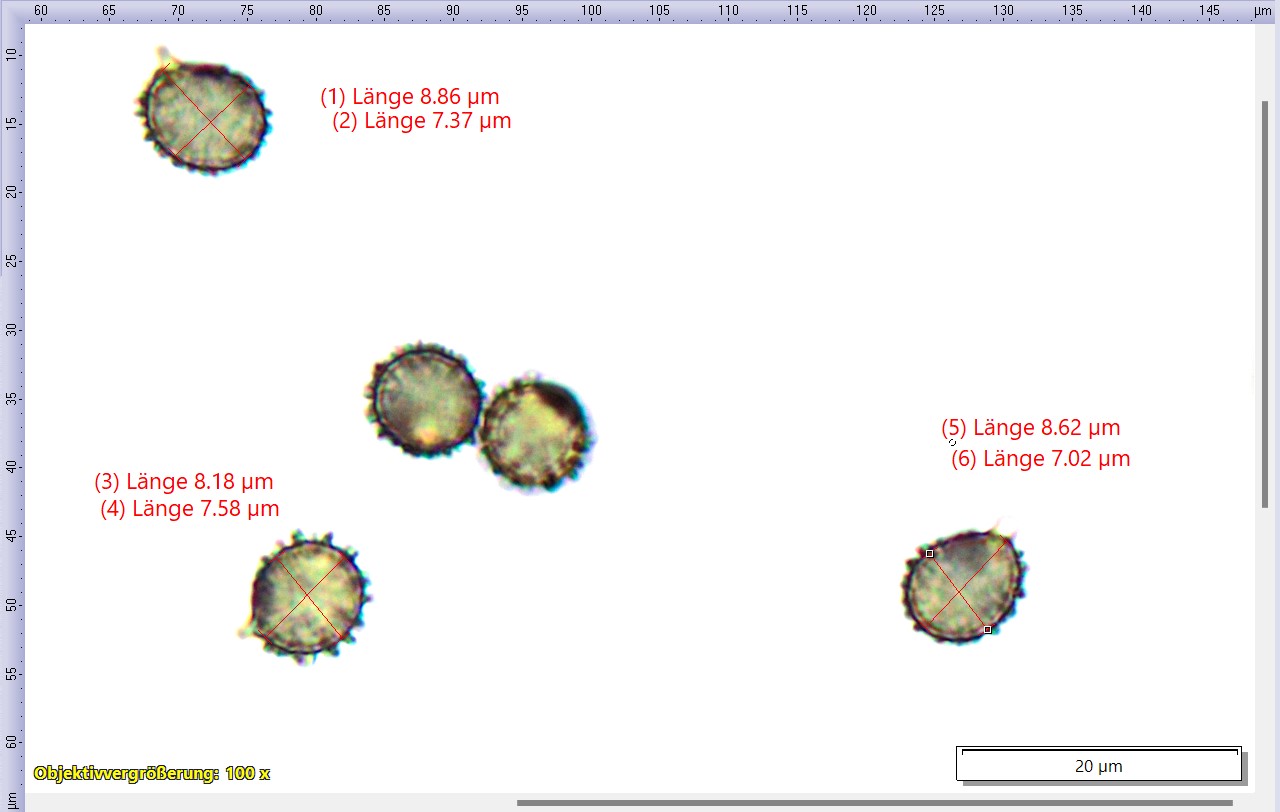Select the Objektivvergrößerung 100 x label
This screenshot has width=1280, height=812.
[x=151, y=773]
